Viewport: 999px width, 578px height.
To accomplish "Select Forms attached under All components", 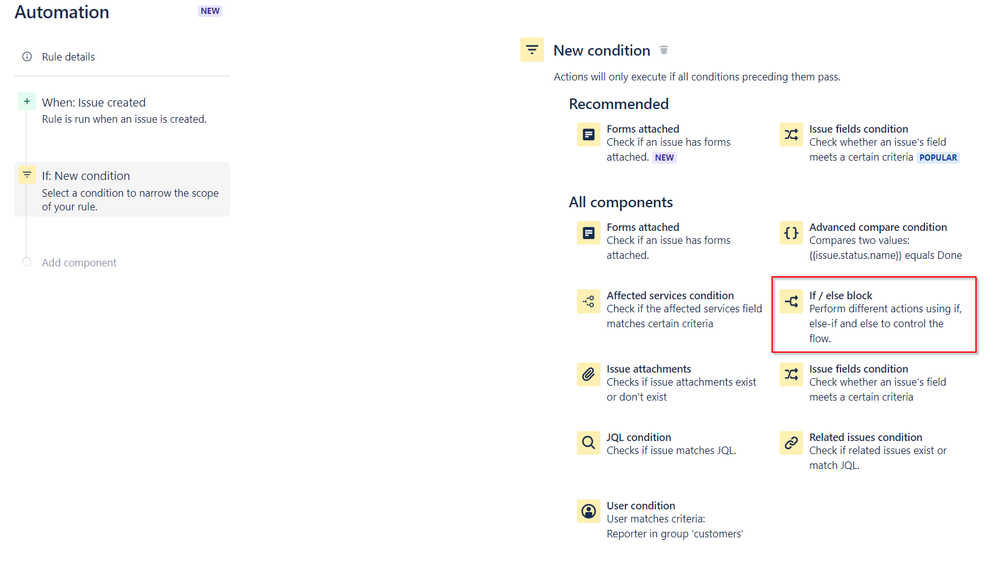I will click(x=644, y=227).
